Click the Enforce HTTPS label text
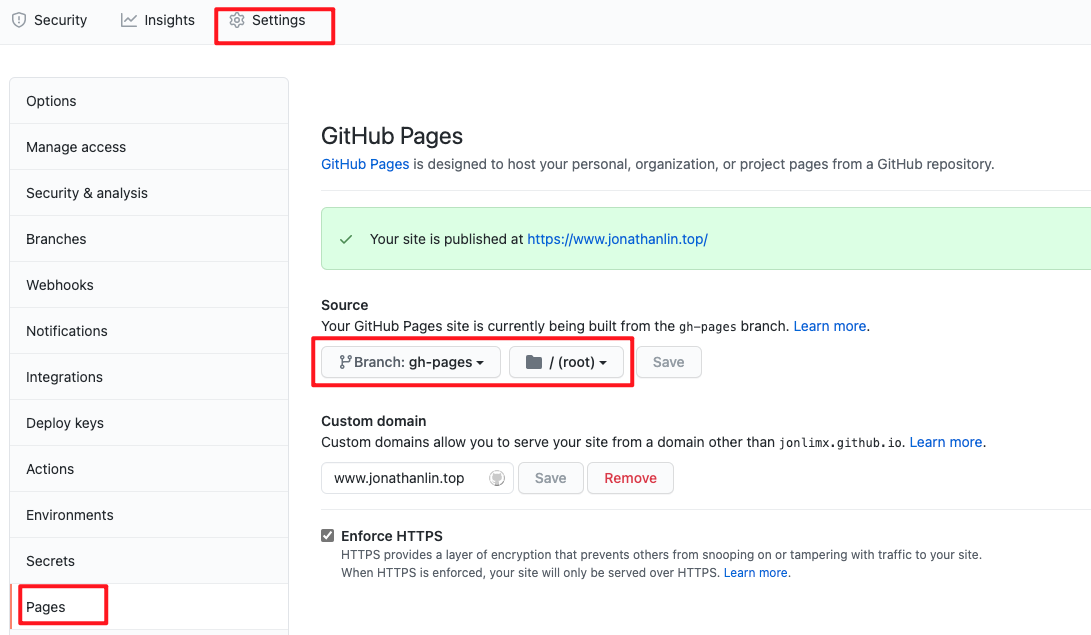The image size is (1091, 635). (x=392, y=536)
